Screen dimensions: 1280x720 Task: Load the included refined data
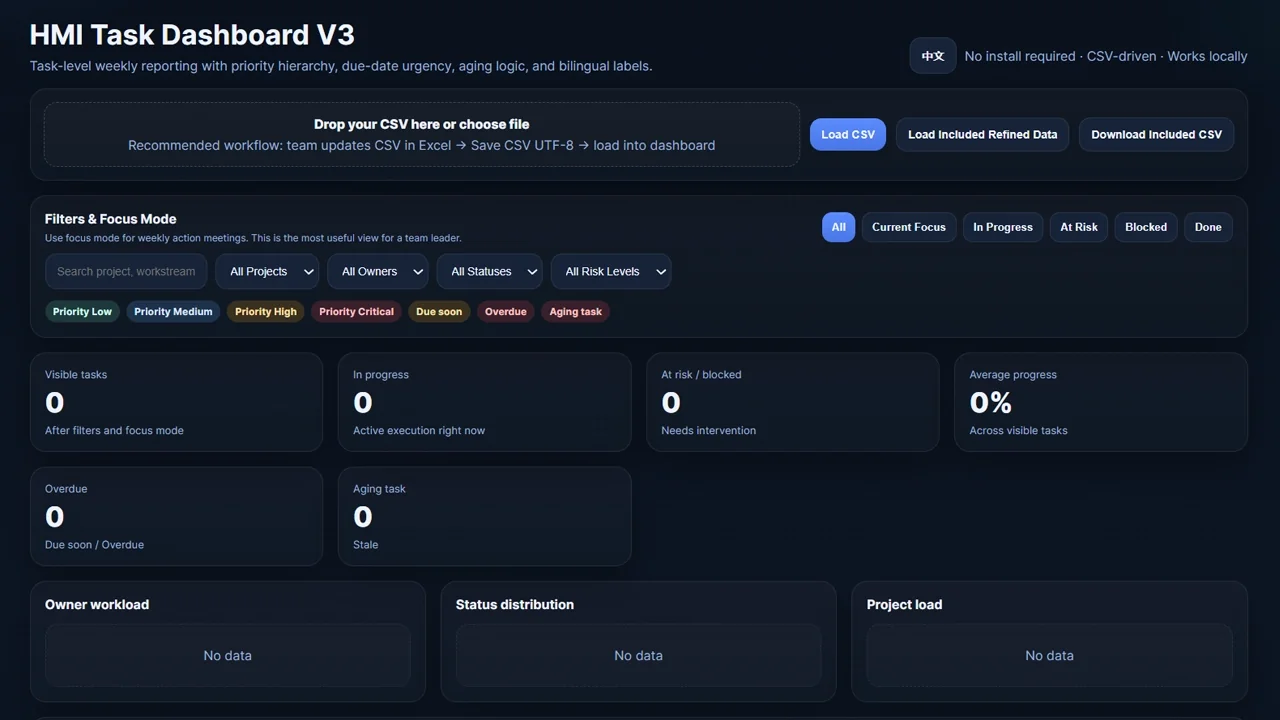(982, 135)
